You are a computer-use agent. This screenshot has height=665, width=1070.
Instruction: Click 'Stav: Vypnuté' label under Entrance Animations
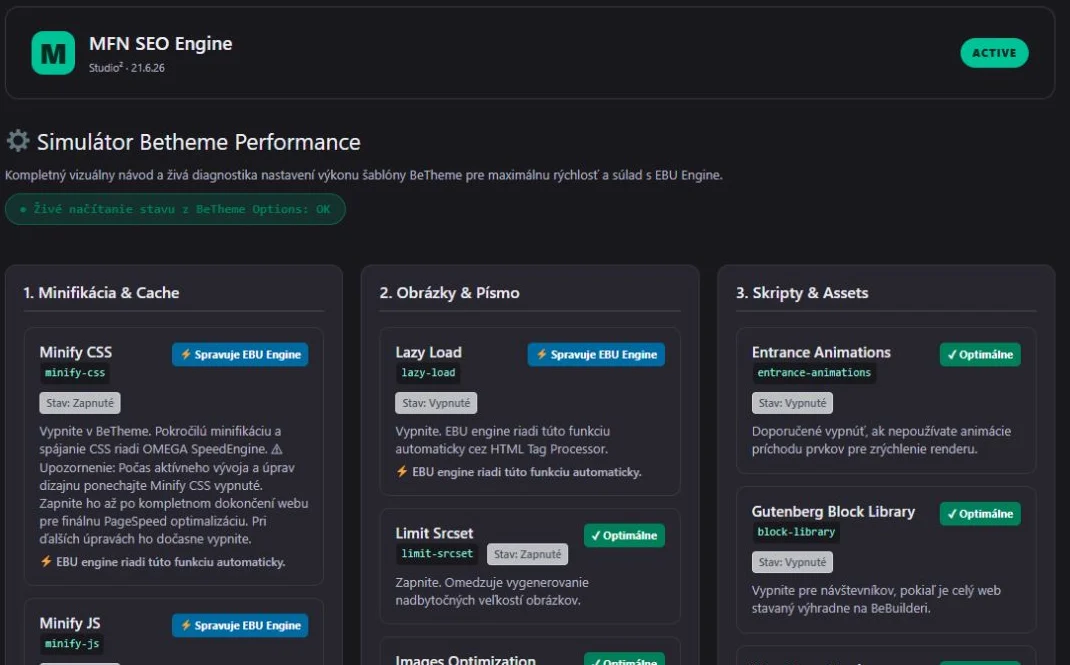coord(792,403)
